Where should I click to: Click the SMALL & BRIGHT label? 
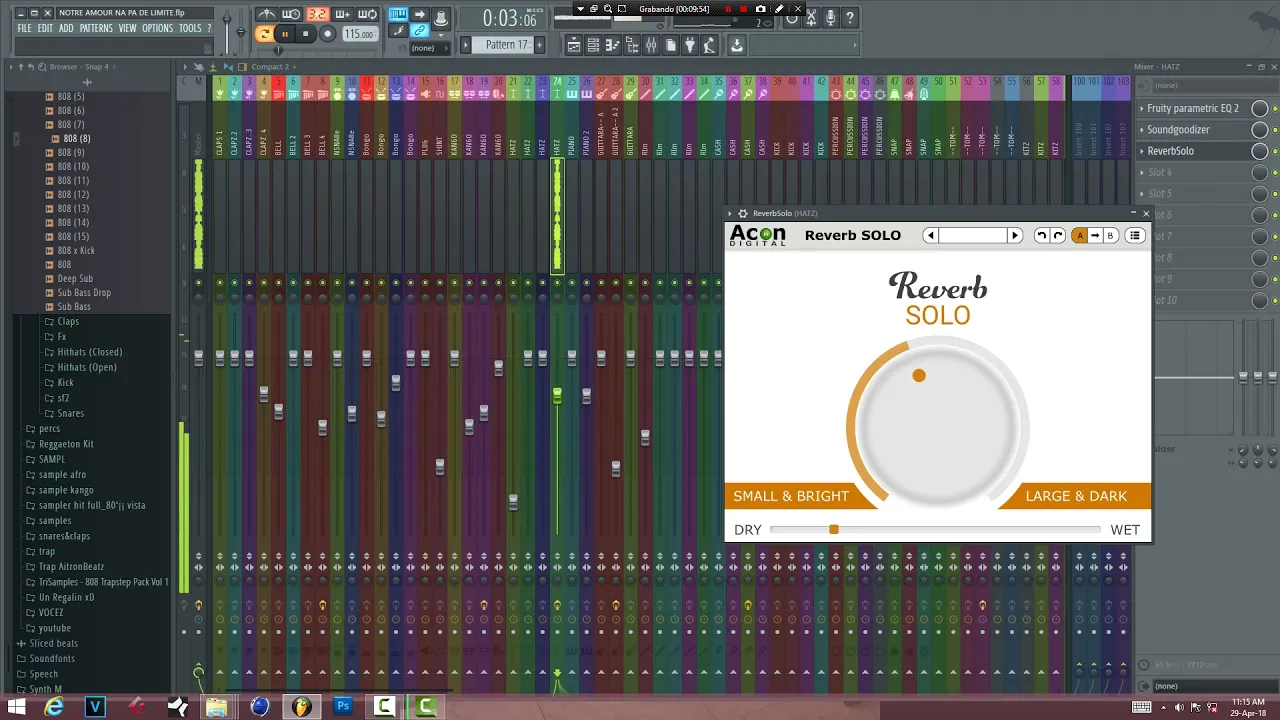coord(791,496)
